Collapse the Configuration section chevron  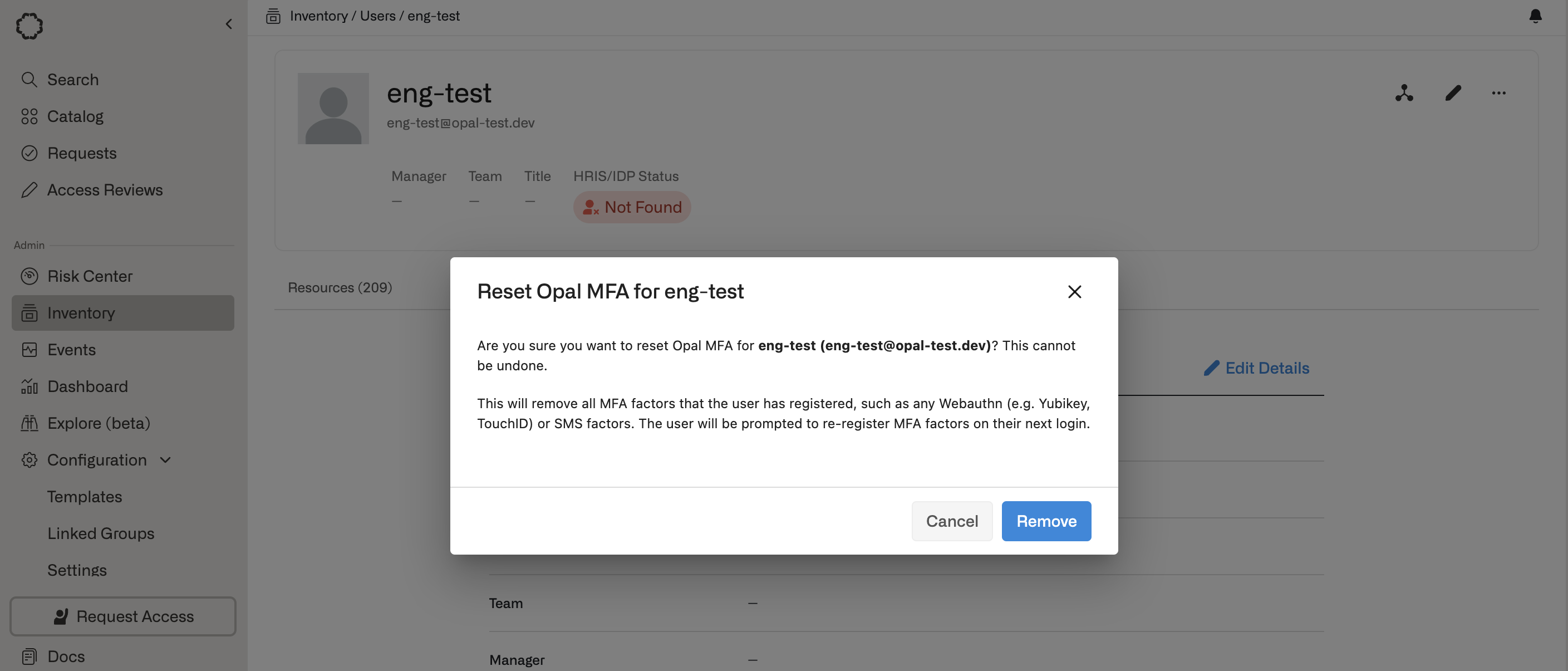[165, 461]
